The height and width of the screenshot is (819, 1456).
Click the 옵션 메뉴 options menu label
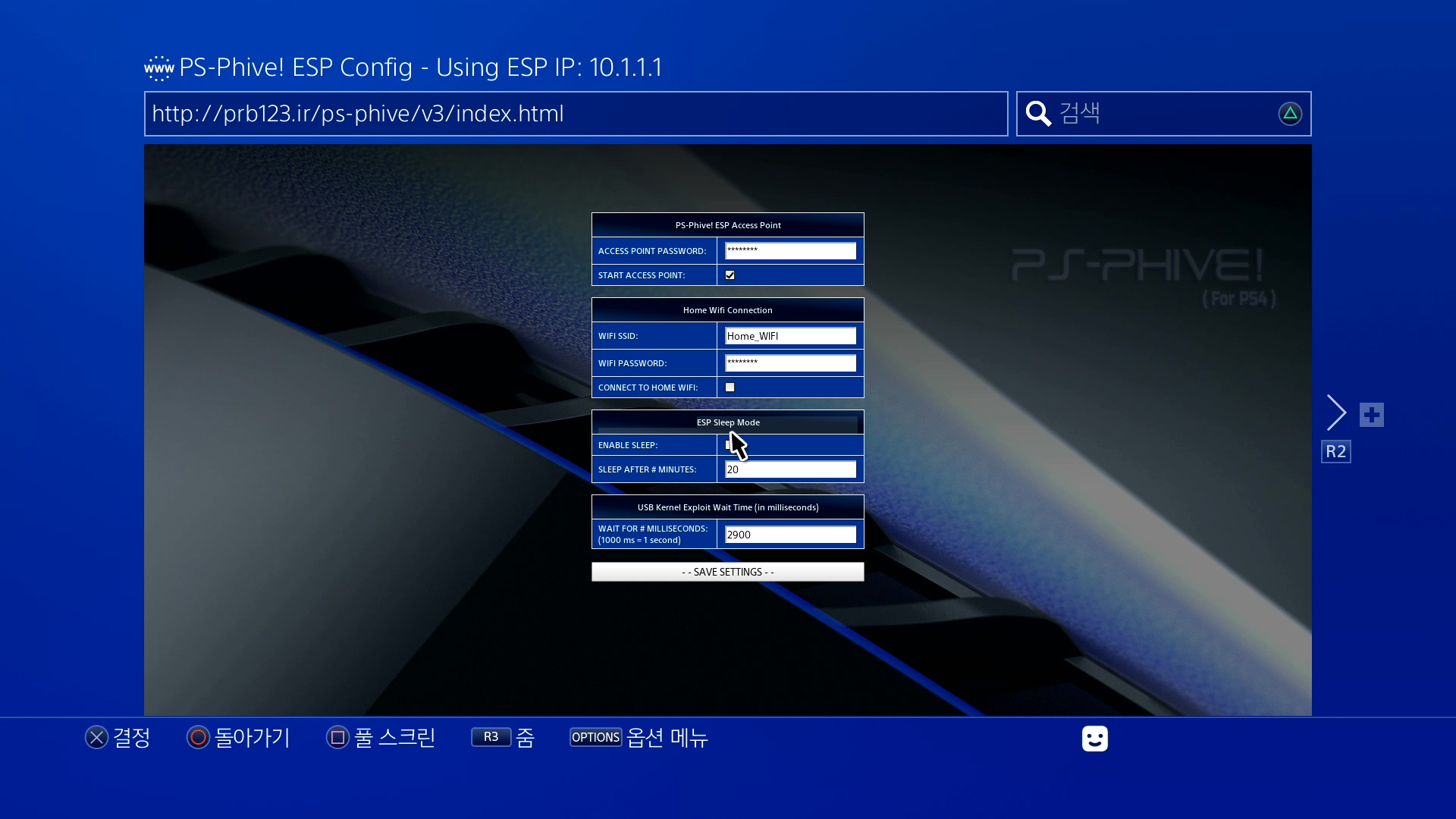[x=667, y=737]
